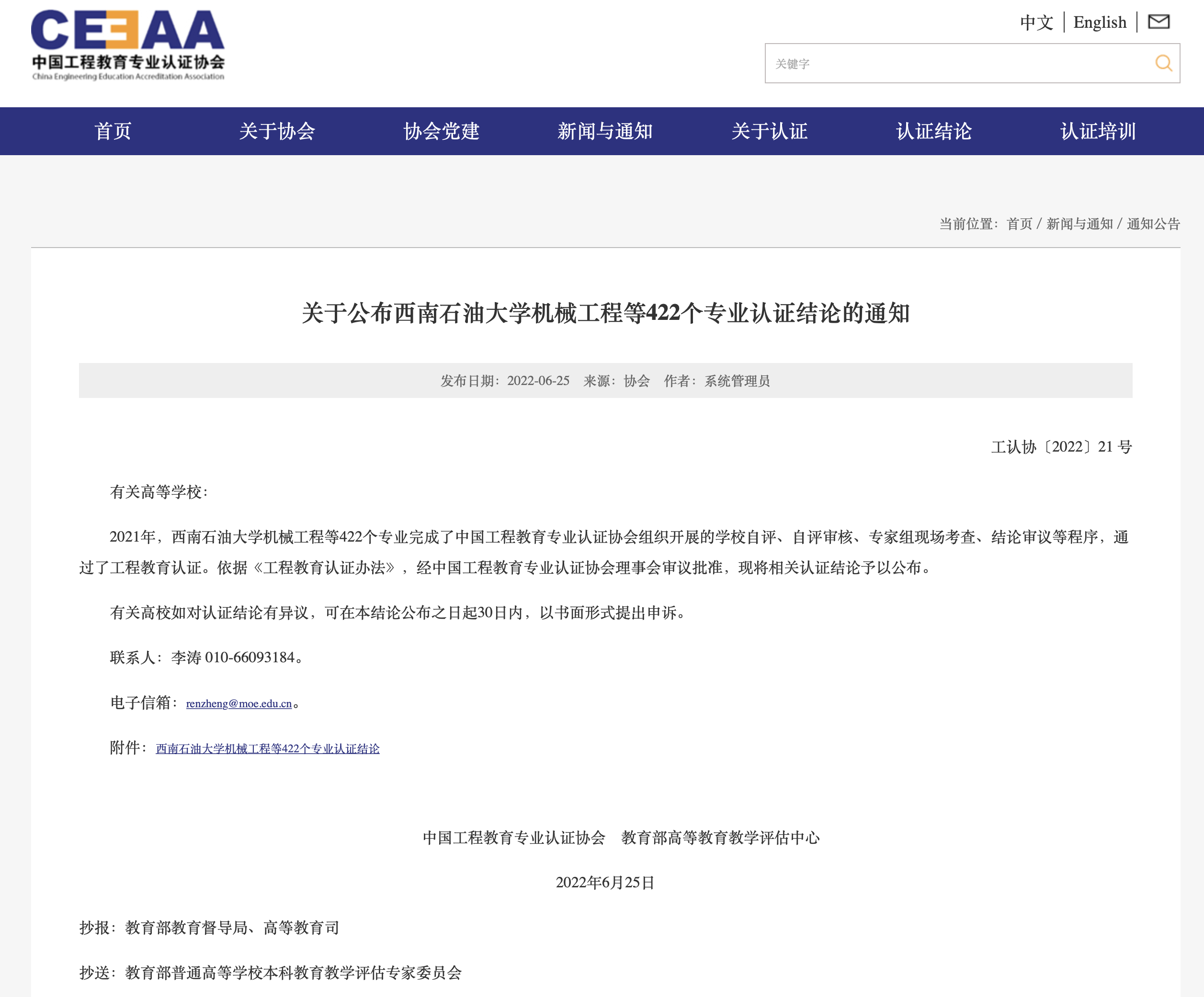Viewport: 1204px width, 997px height.
Task: Click the publish date 2022-06-25
Action: (538, 381)
